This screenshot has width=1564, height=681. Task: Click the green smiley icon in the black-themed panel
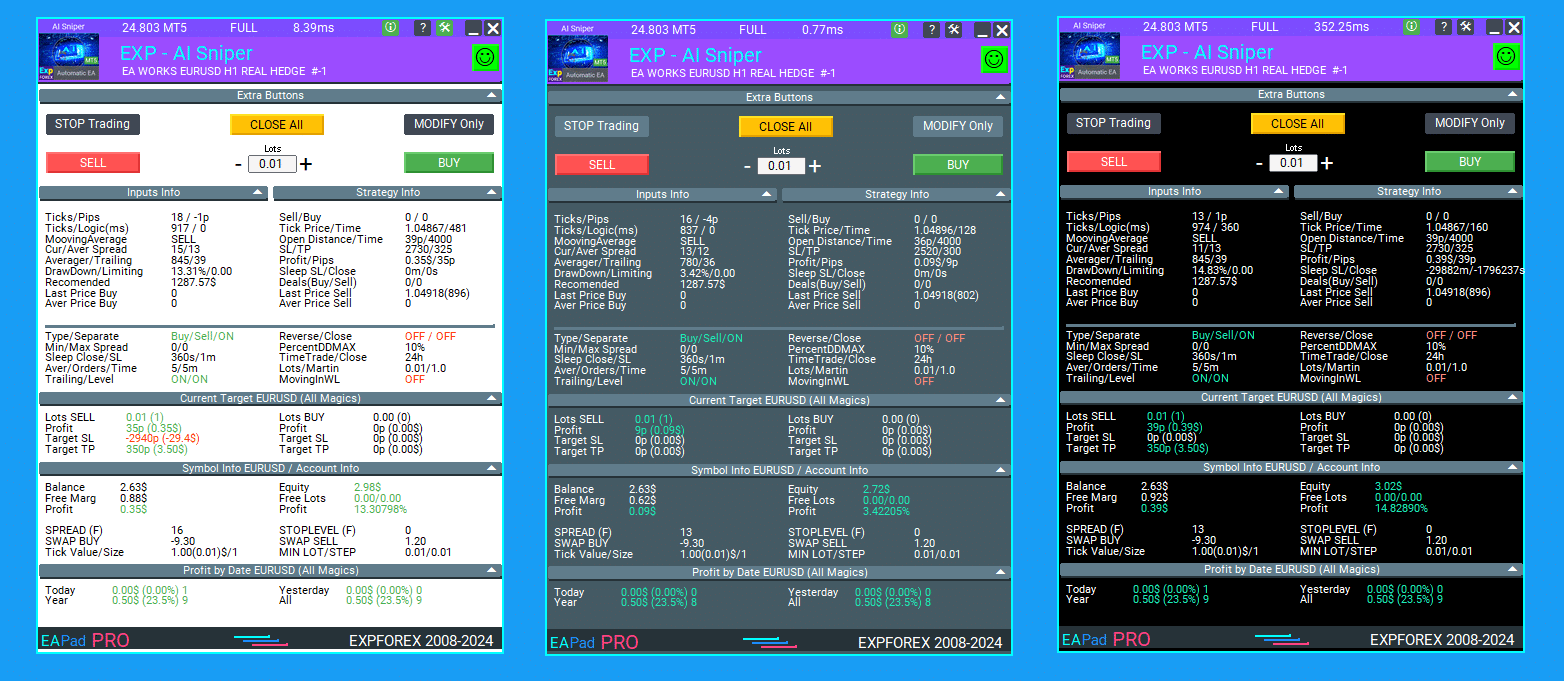click(1506, 57)
